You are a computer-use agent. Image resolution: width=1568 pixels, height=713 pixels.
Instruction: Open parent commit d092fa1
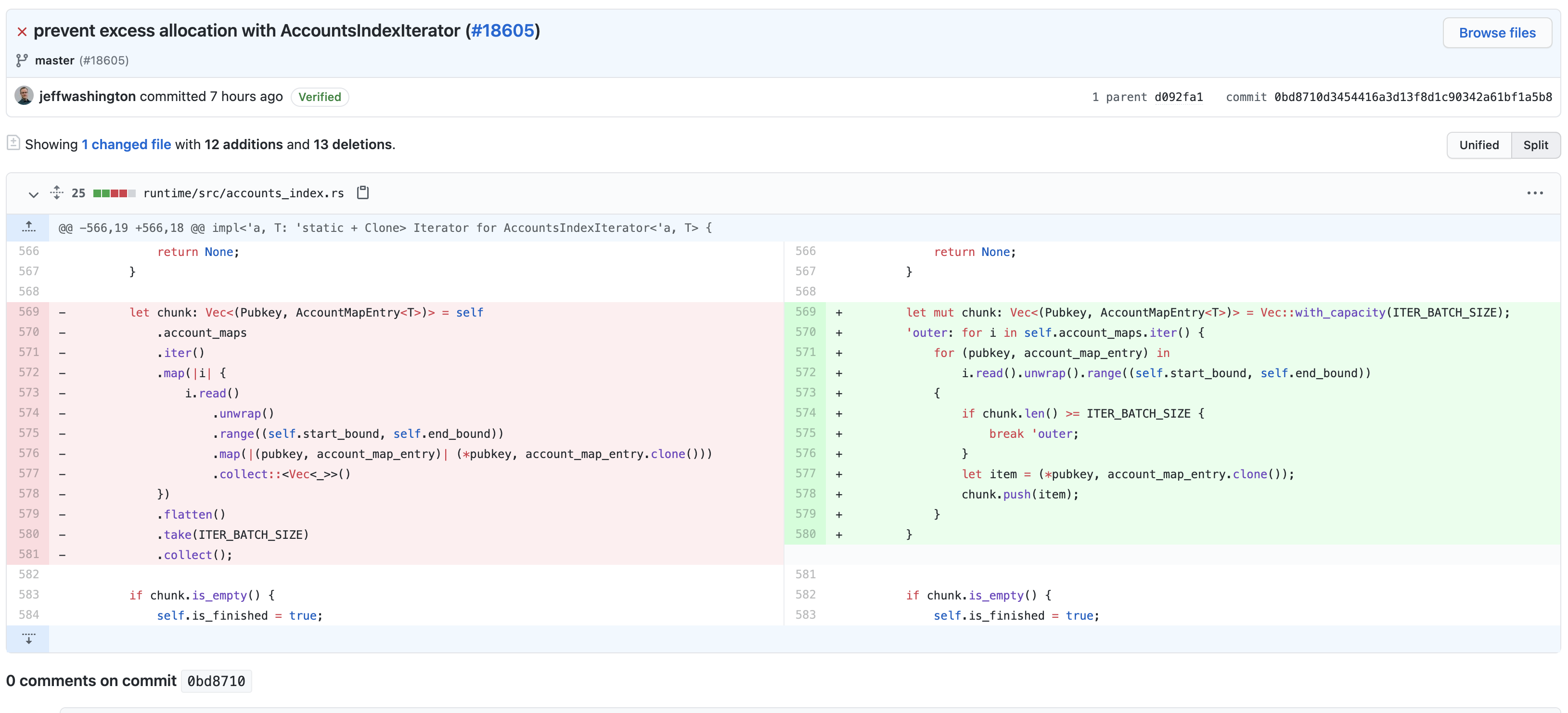[1179, 97]
